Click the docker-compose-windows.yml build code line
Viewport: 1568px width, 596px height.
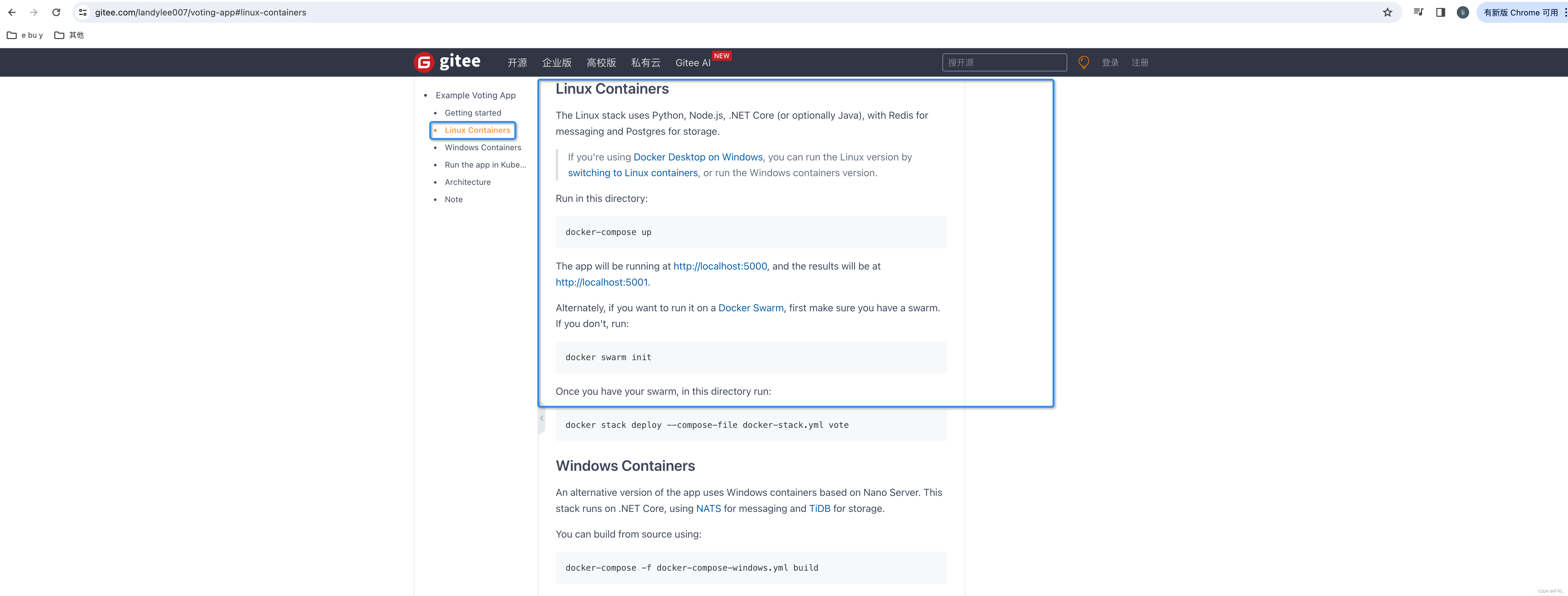[691, 568]
